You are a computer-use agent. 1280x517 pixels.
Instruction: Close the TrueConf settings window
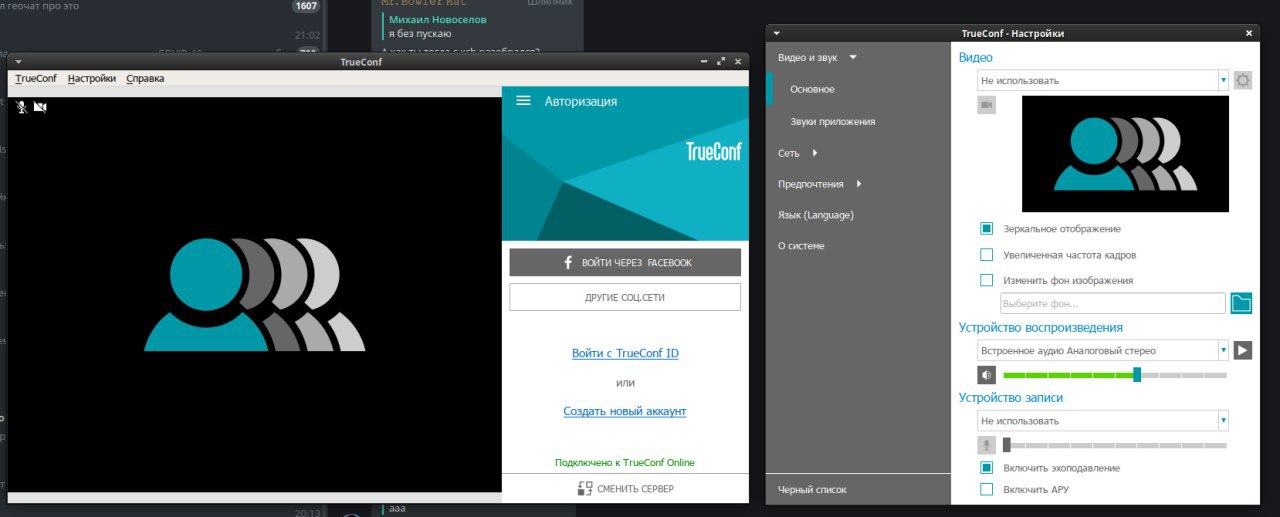pos(1249,33)
